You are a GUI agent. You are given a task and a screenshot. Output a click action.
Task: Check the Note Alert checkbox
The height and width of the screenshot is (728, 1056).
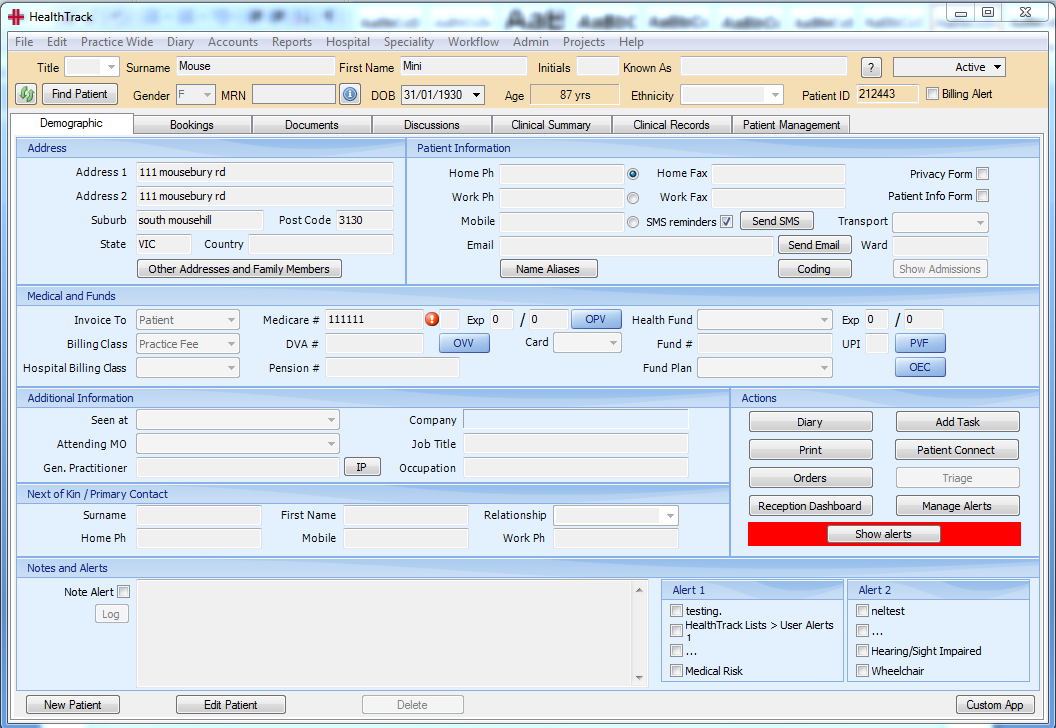tap(123, 591)
